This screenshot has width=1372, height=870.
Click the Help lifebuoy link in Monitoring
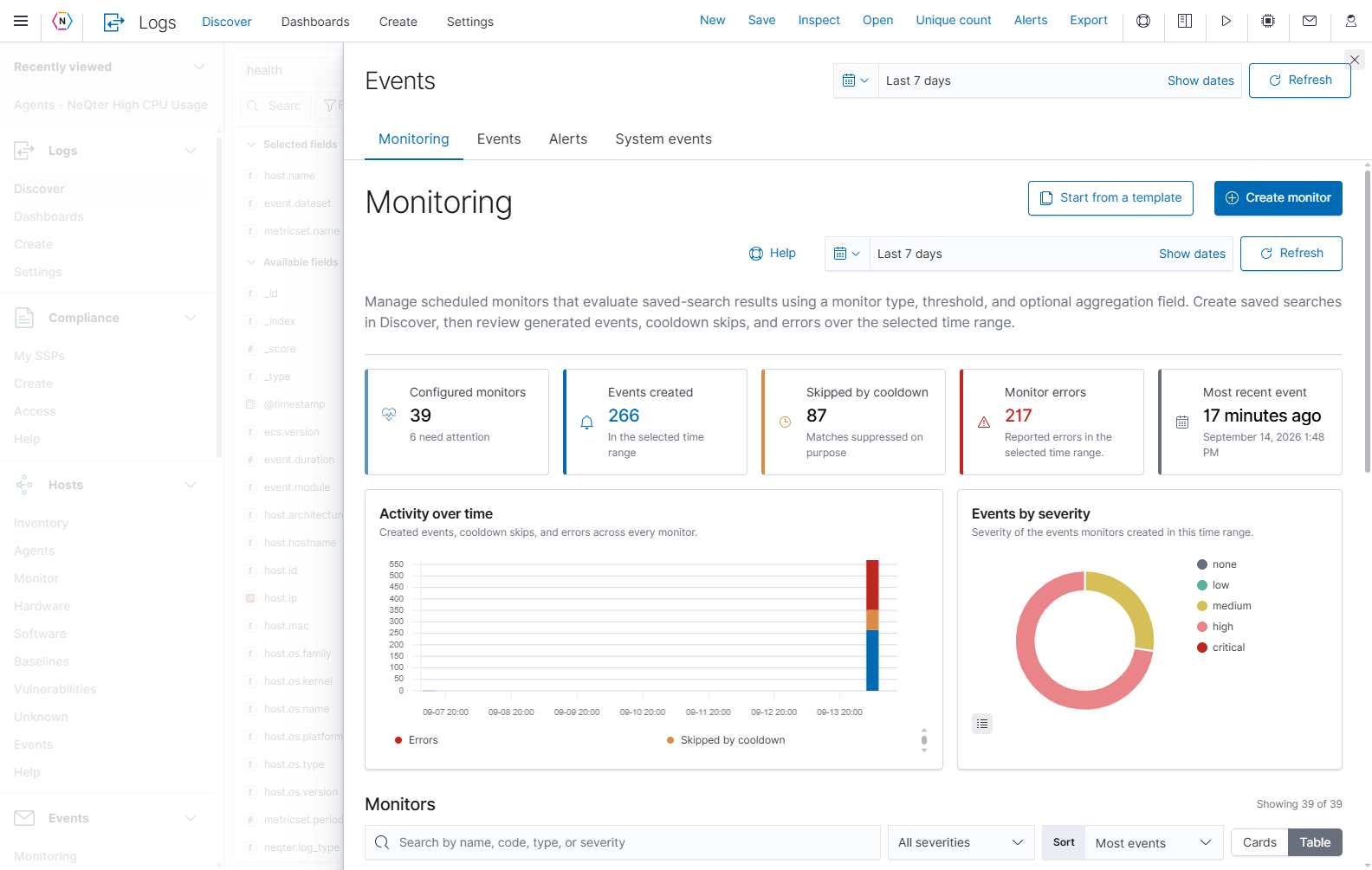point(773,254)
